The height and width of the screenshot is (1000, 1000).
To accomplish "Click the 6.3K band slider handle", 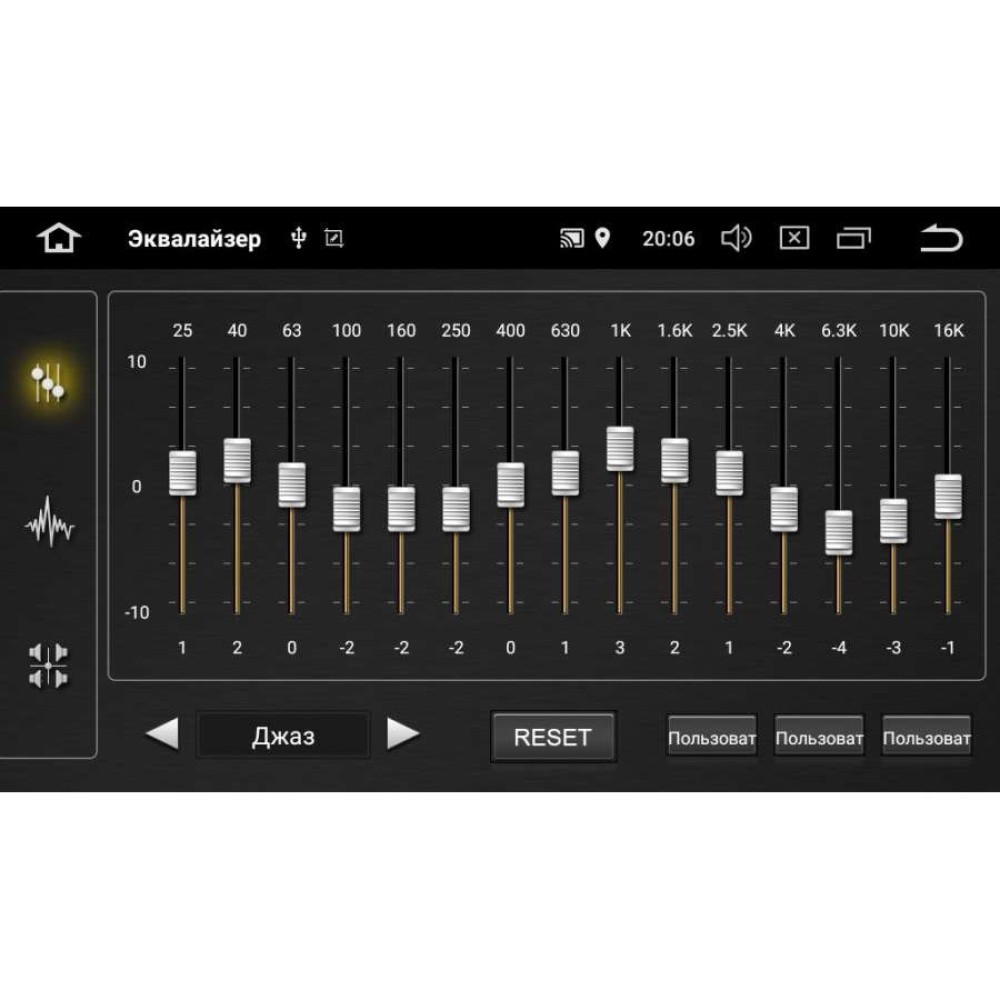I will (839, 533).
